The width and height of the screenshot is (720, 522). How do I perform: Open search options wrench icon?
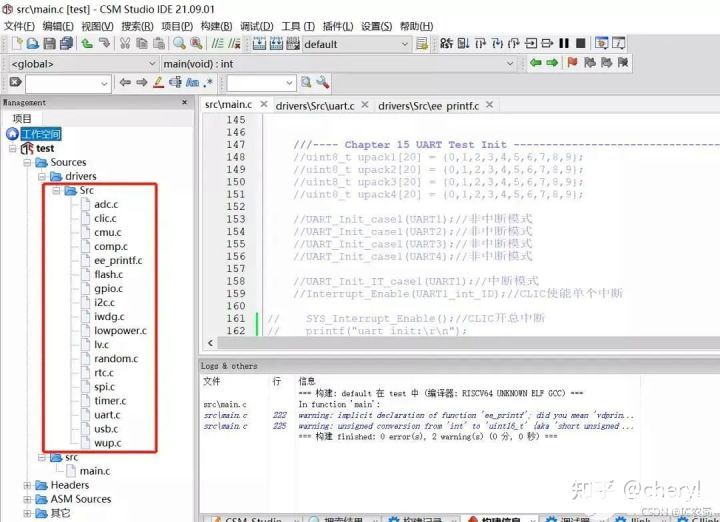coord(323,82)
